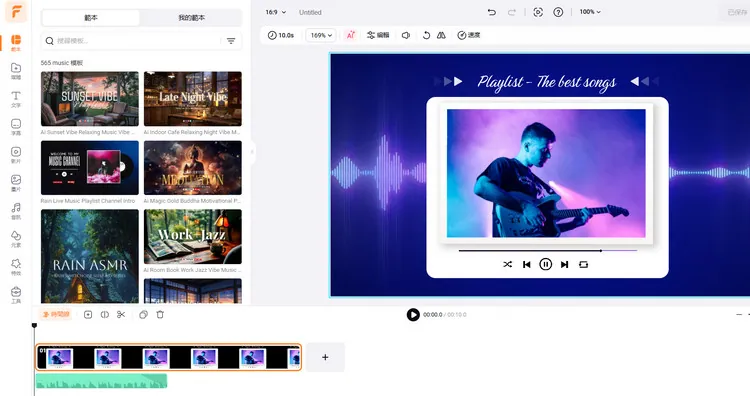This screenshot has height=396, width=750.
Task: Click the volume speaker icon
Action: pyautogui.click(x=406, y=35)
